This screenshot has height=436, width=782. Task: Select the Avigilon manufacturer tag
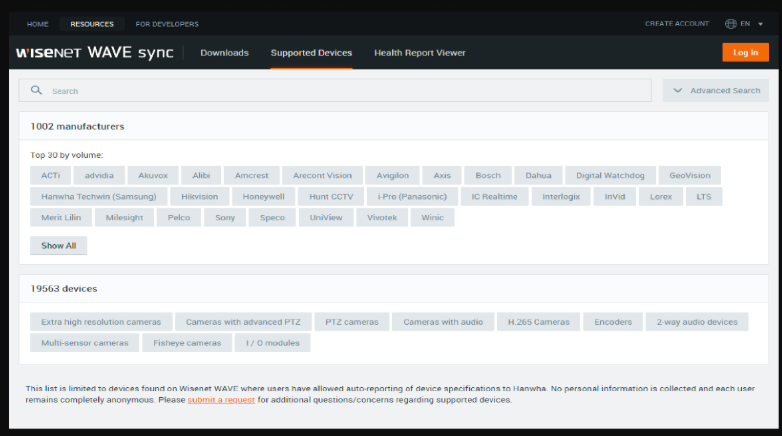[392, 176]
